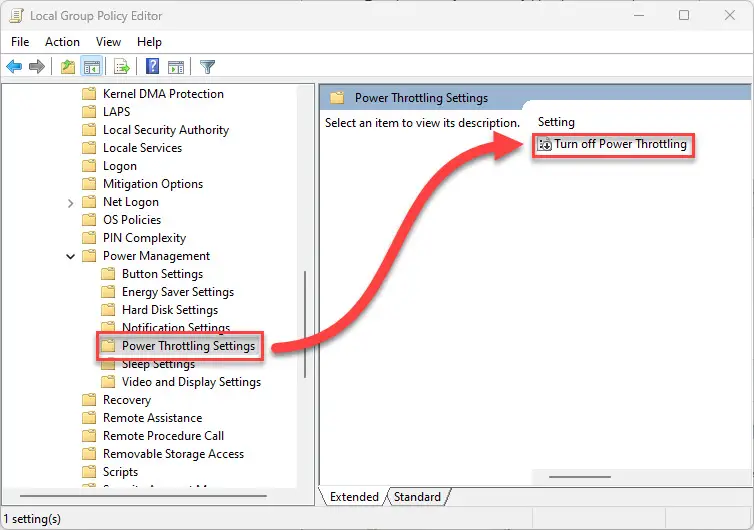The height and width of the screenshot is (530, 754).
Task: Click the tree pane horizontal scrollbar
Action: (143, 495)
